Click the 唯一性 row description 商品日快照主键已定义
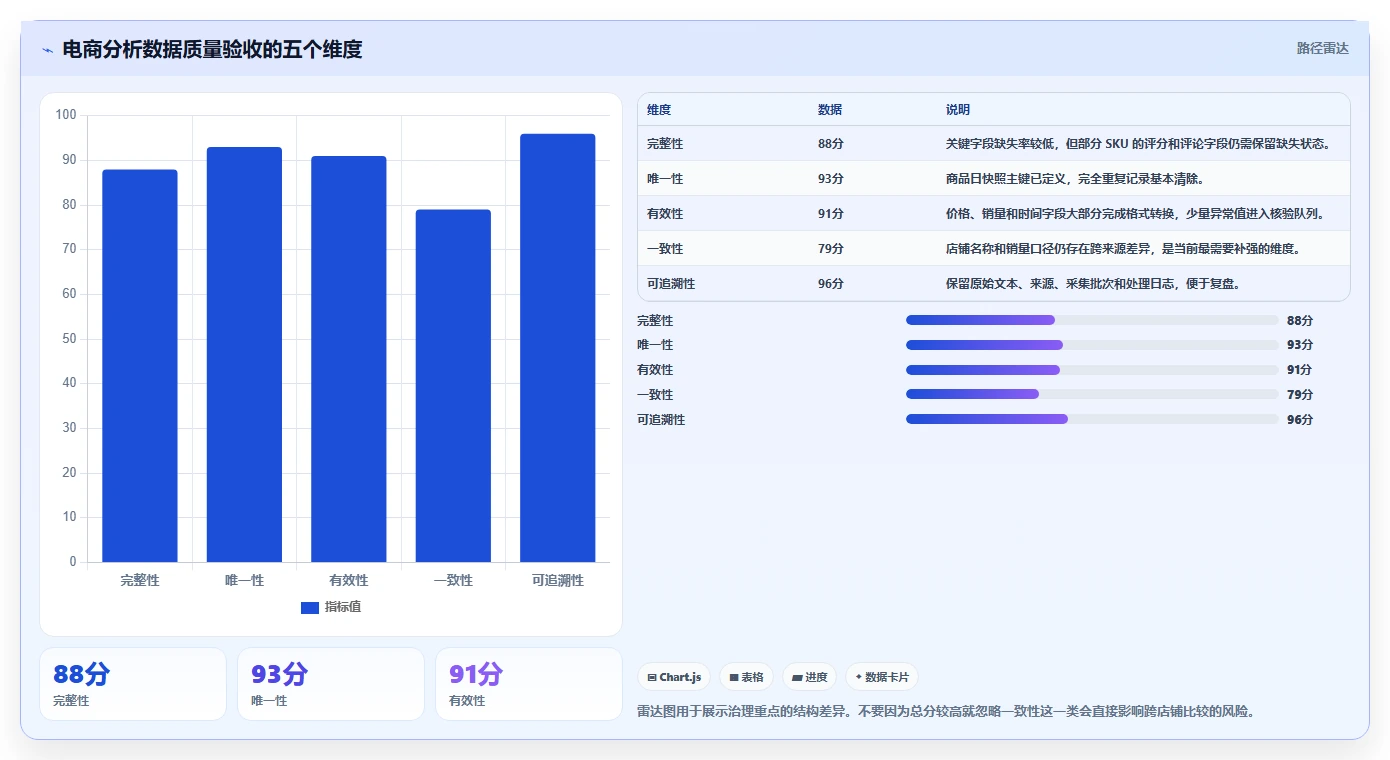This screenshot has width=1390, height=760. (1074, 179)
